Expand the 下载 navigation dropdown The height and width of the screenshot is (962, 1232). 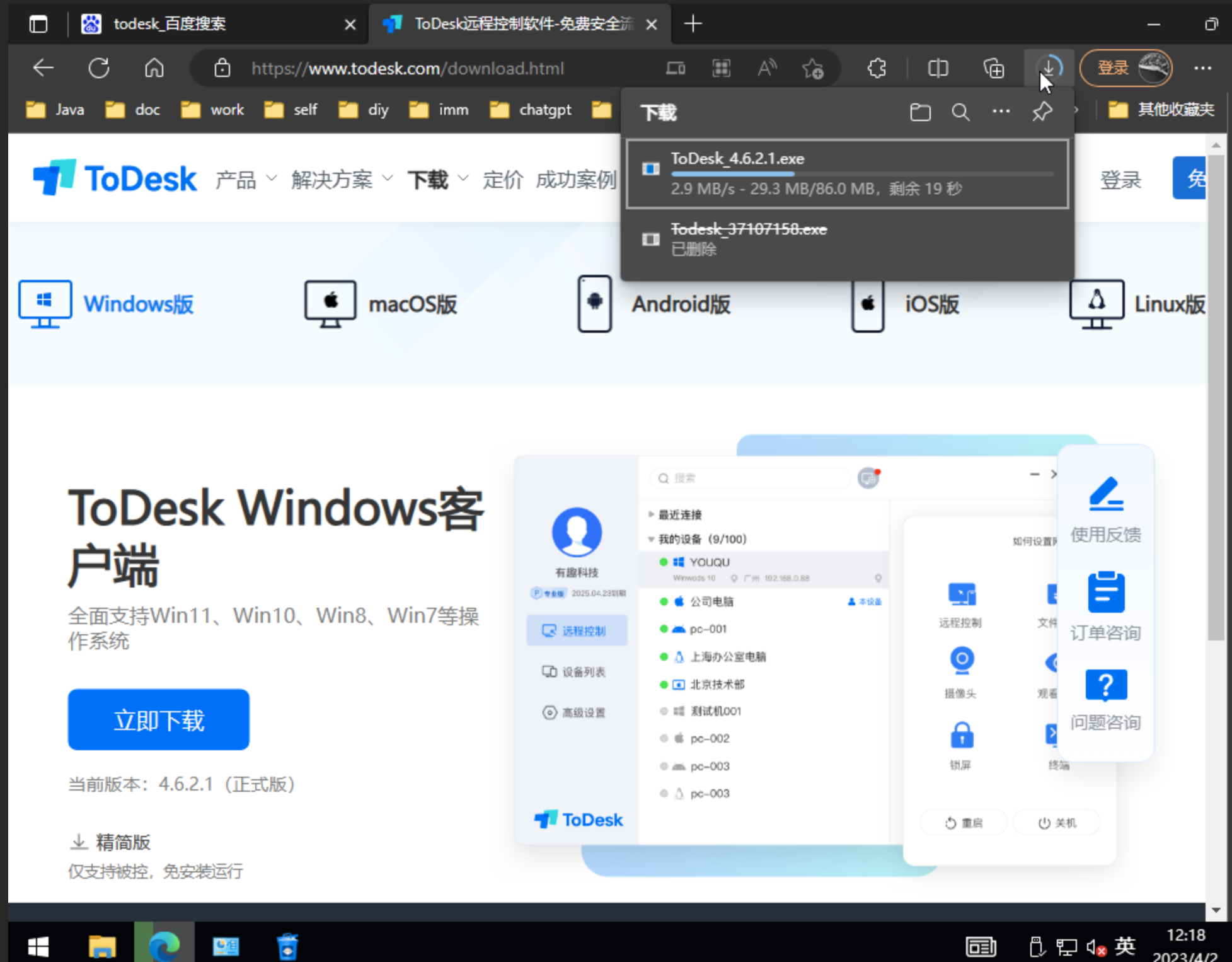coord(438,180)
